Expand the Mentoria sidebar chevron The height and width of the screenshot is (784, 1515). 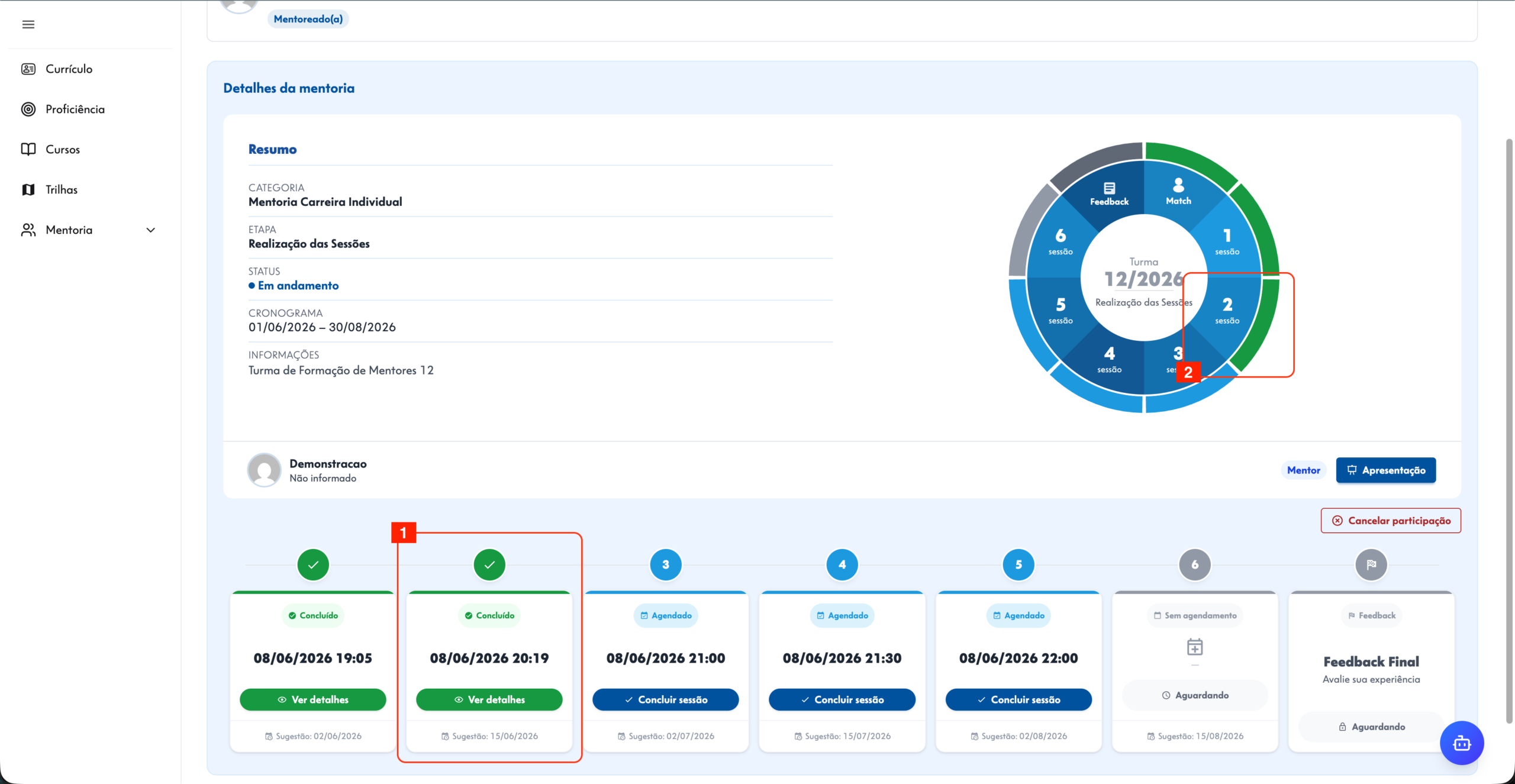coord(151,230)
